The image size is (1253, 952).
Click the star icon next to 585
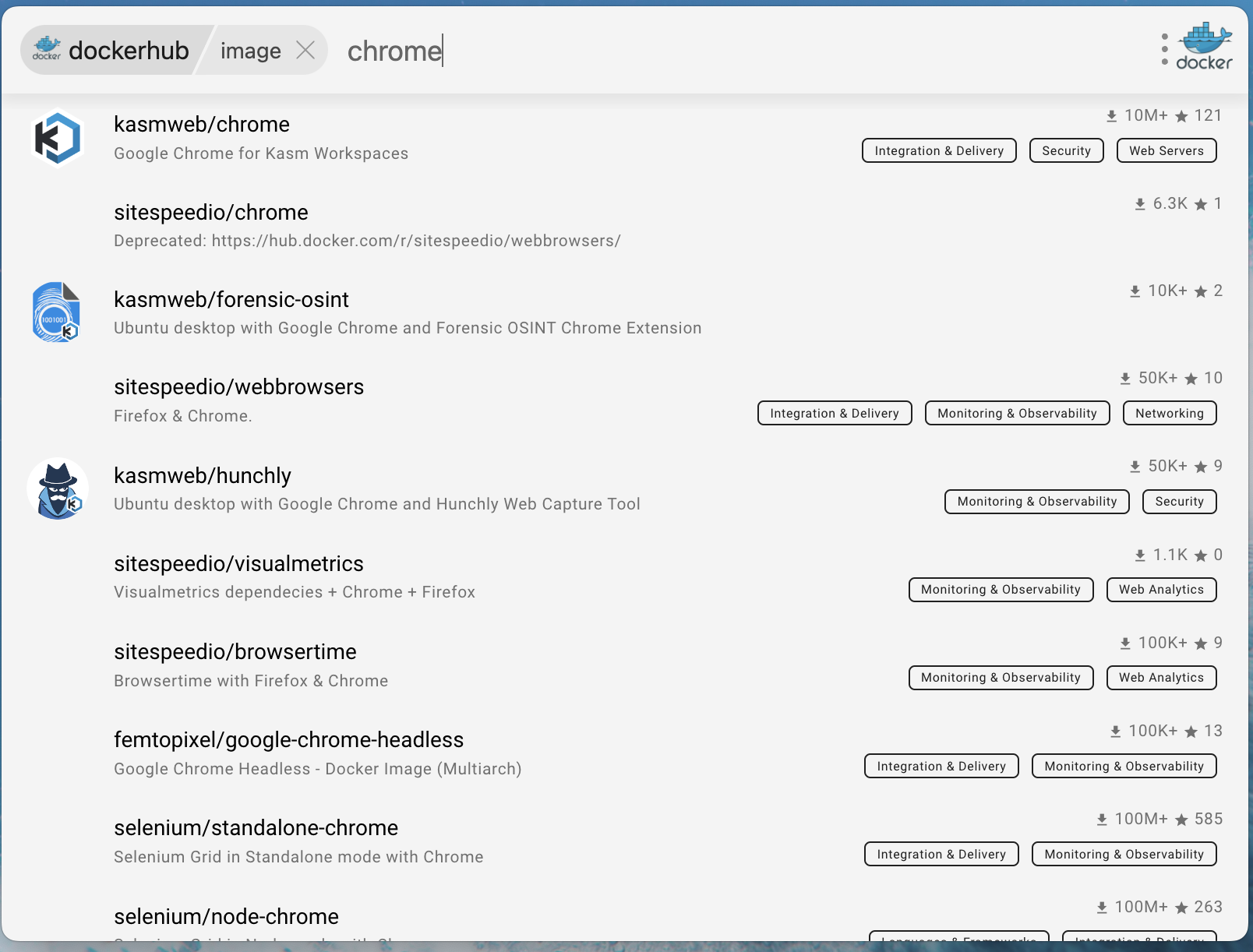pos(1181,820)
